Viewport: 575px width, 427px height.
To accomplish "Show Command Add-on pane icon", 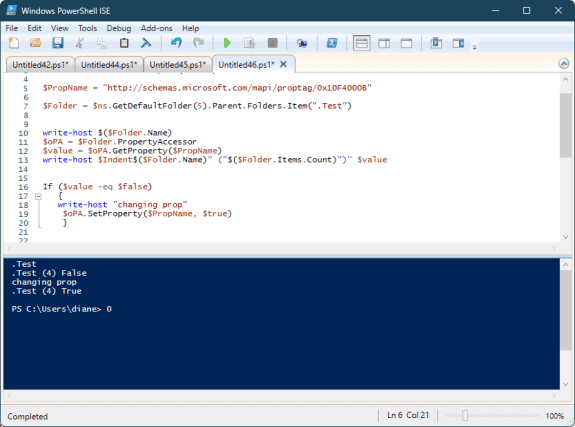I will [458, 43].
